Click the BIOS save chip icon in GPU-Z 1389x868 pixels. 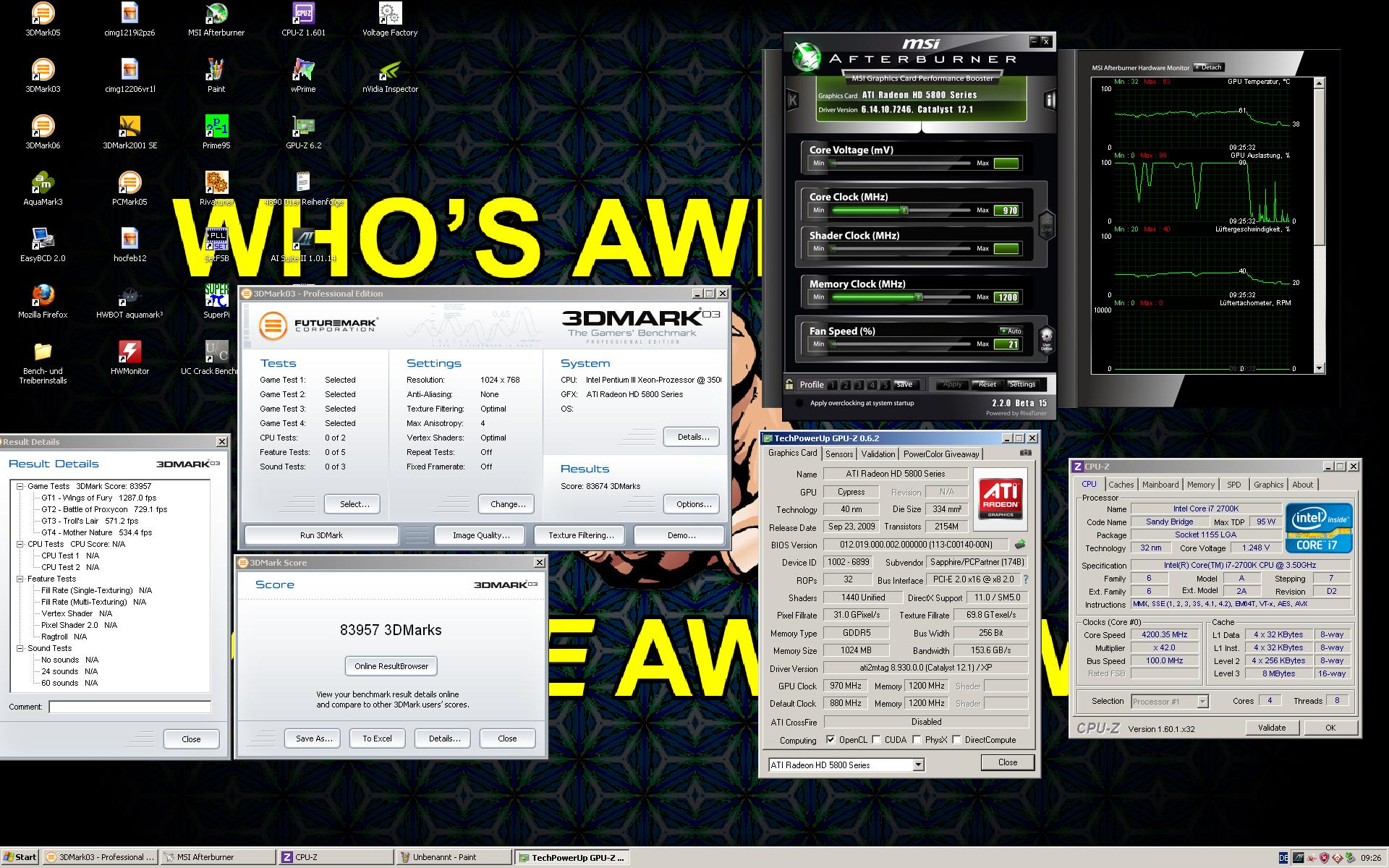pos(1020,544)
